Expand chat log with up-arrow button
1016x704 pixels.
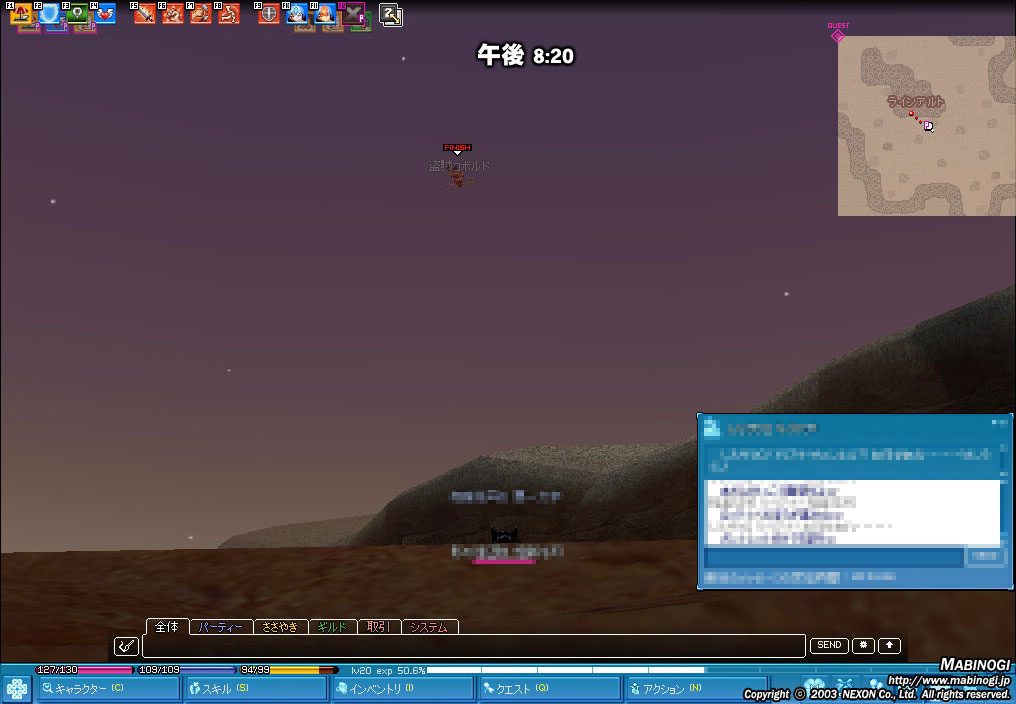click(x=889, y=646)
